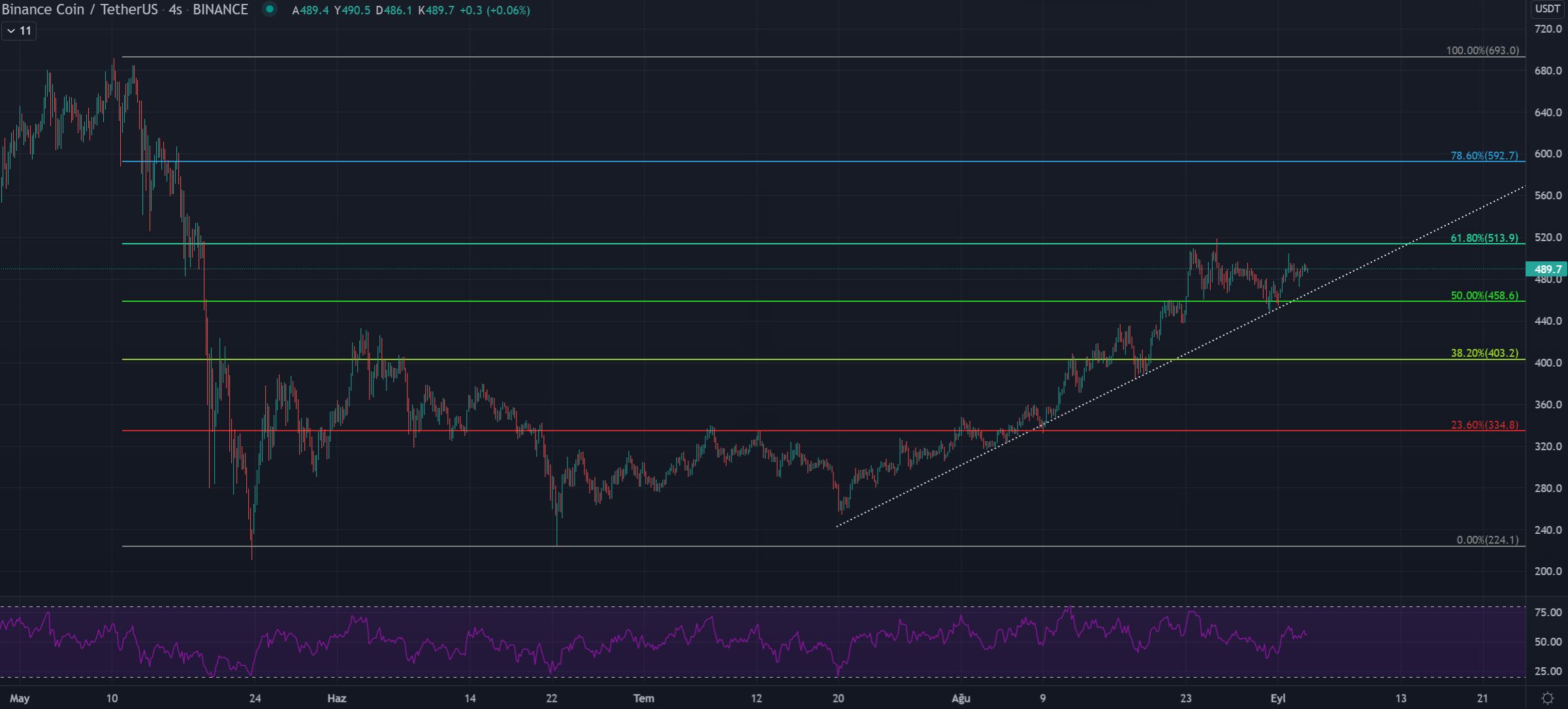Expand the collapsed indicators legend showing 11
The height and width of the screenshot is (709, 1568).
click(x=19, y=31)
